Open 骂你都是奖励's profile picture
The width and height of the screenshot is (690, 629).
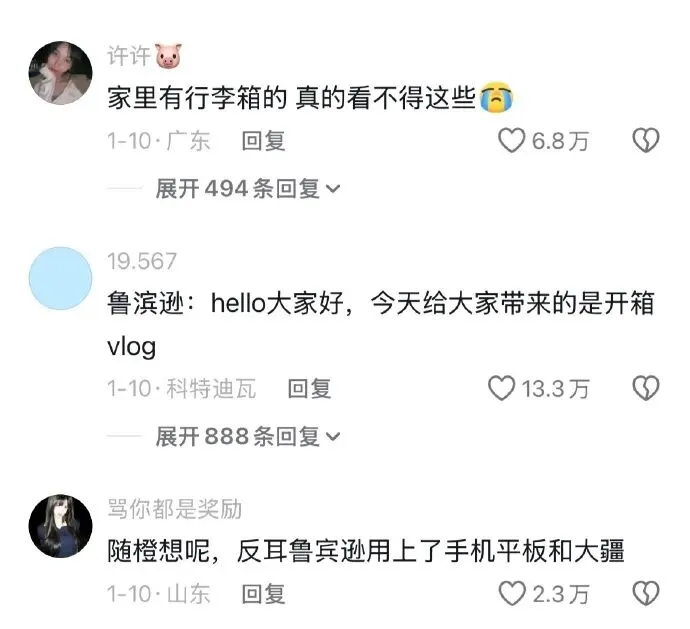click(x=61, y=526)
